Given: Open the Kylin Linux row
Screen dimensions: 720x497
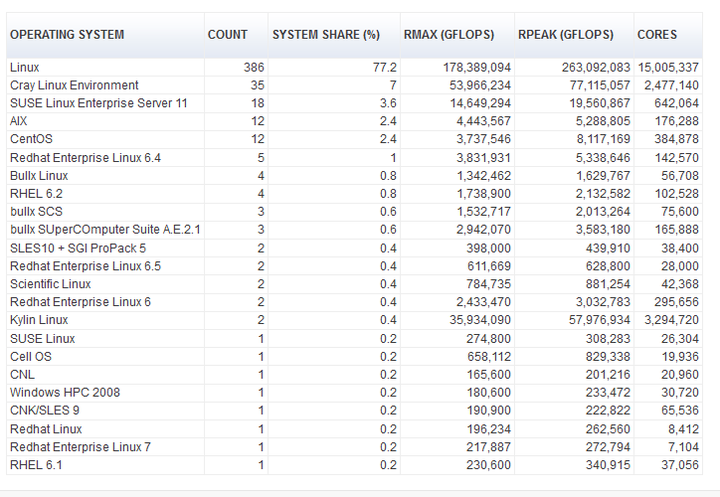Looking at the screenshot, I should [x=39, y=319].
